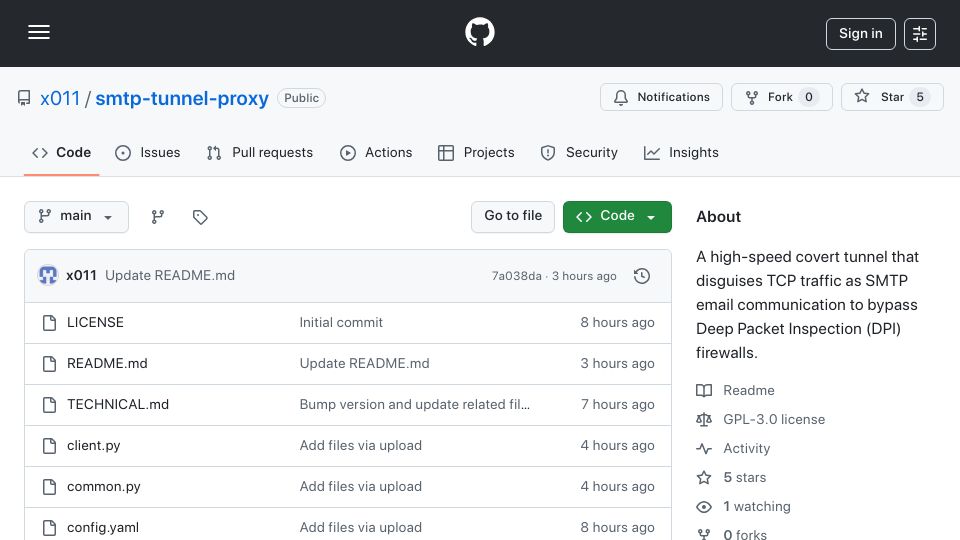Click the pulse icon next to Activity

(x=704, y=449)
